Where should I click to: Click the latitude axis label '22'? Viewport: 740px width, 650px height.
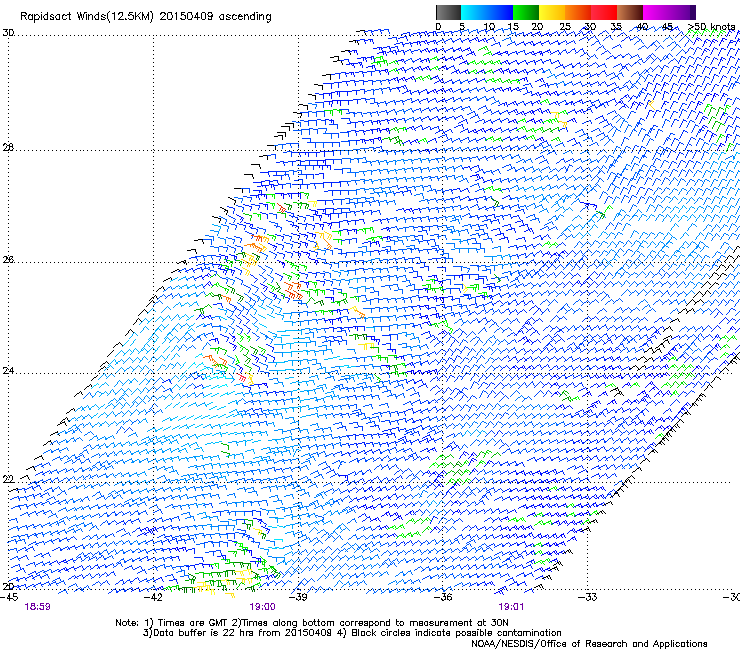click(x=8, y=479)
